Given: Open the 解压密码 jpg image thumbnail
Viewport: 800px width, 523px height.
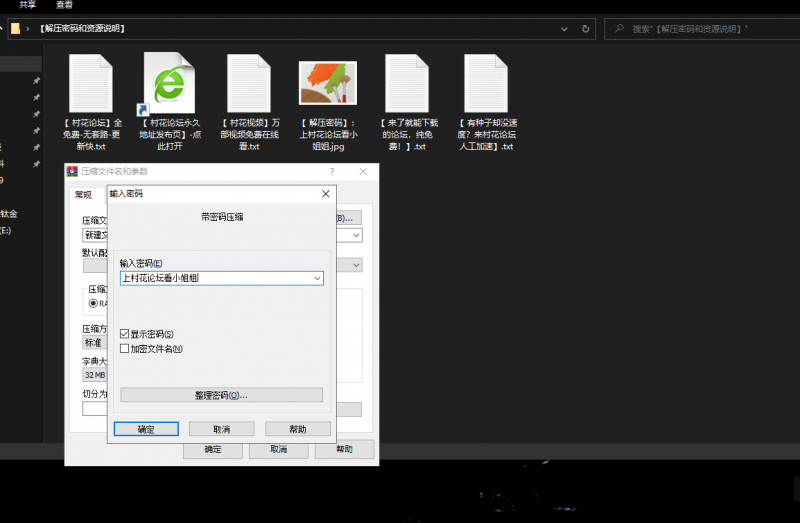Looking at the screenshot, I should coord(328,84).
